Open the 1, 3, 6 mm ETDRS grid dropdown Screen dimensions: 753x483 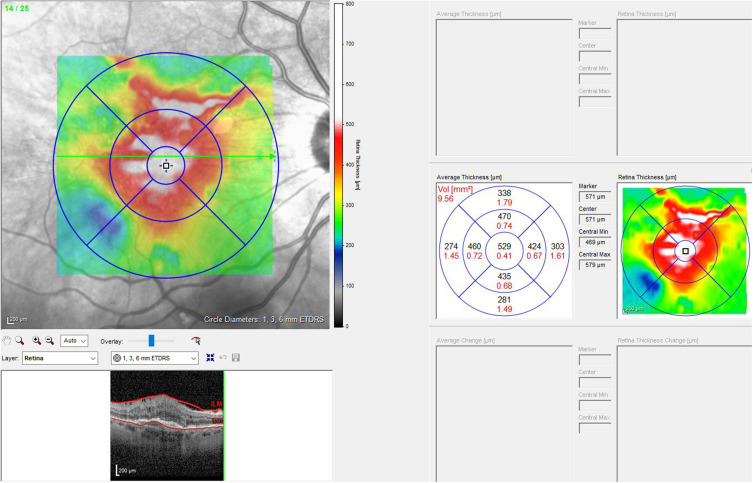coord(155,357)
